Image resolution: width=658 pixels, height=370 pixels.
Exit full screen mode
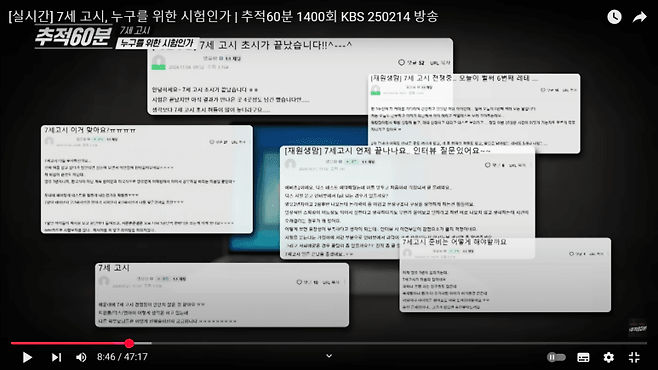tap(634, 357)
